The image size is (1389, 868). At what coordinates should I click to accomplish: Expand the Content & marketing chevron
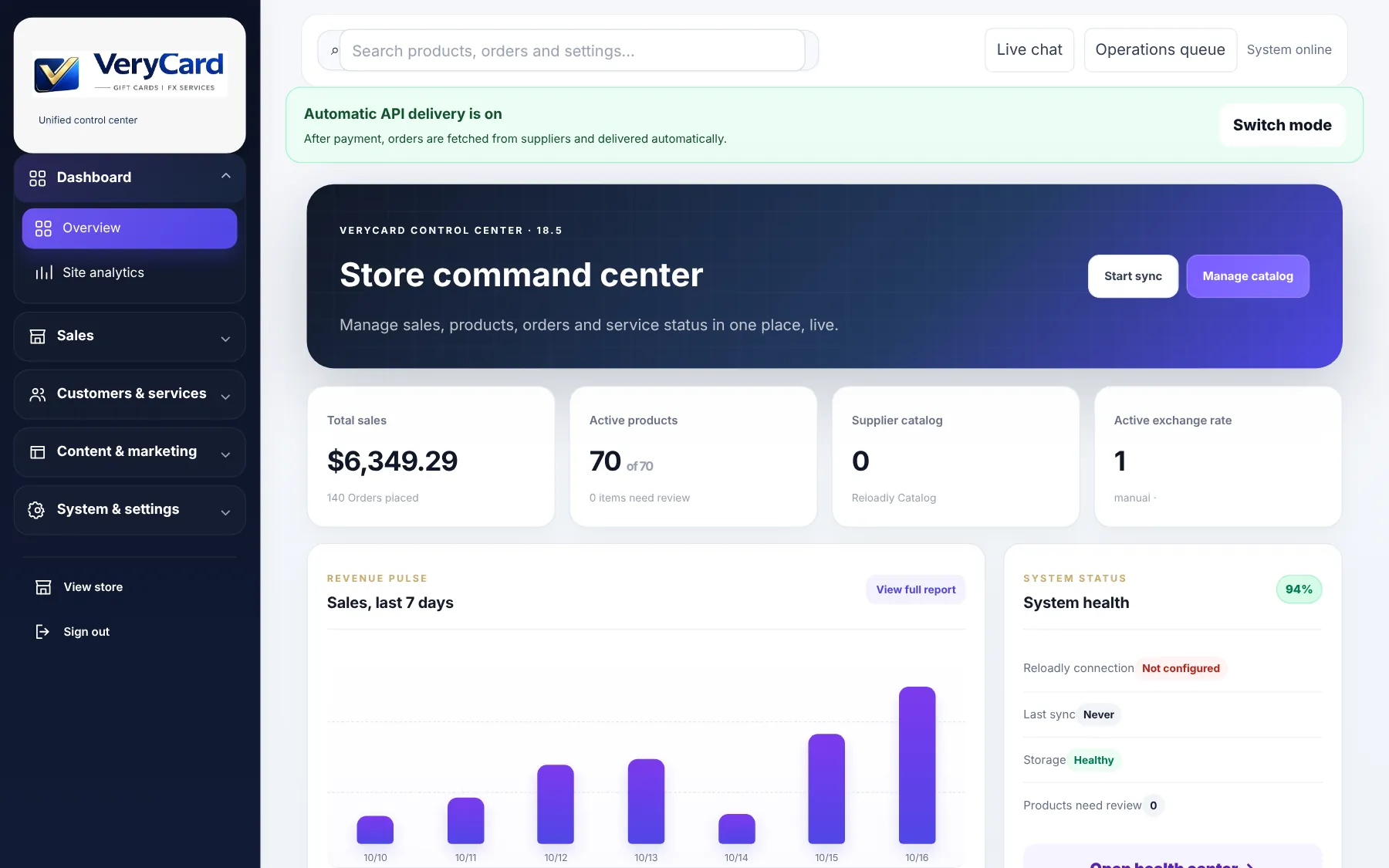point(225,454)
